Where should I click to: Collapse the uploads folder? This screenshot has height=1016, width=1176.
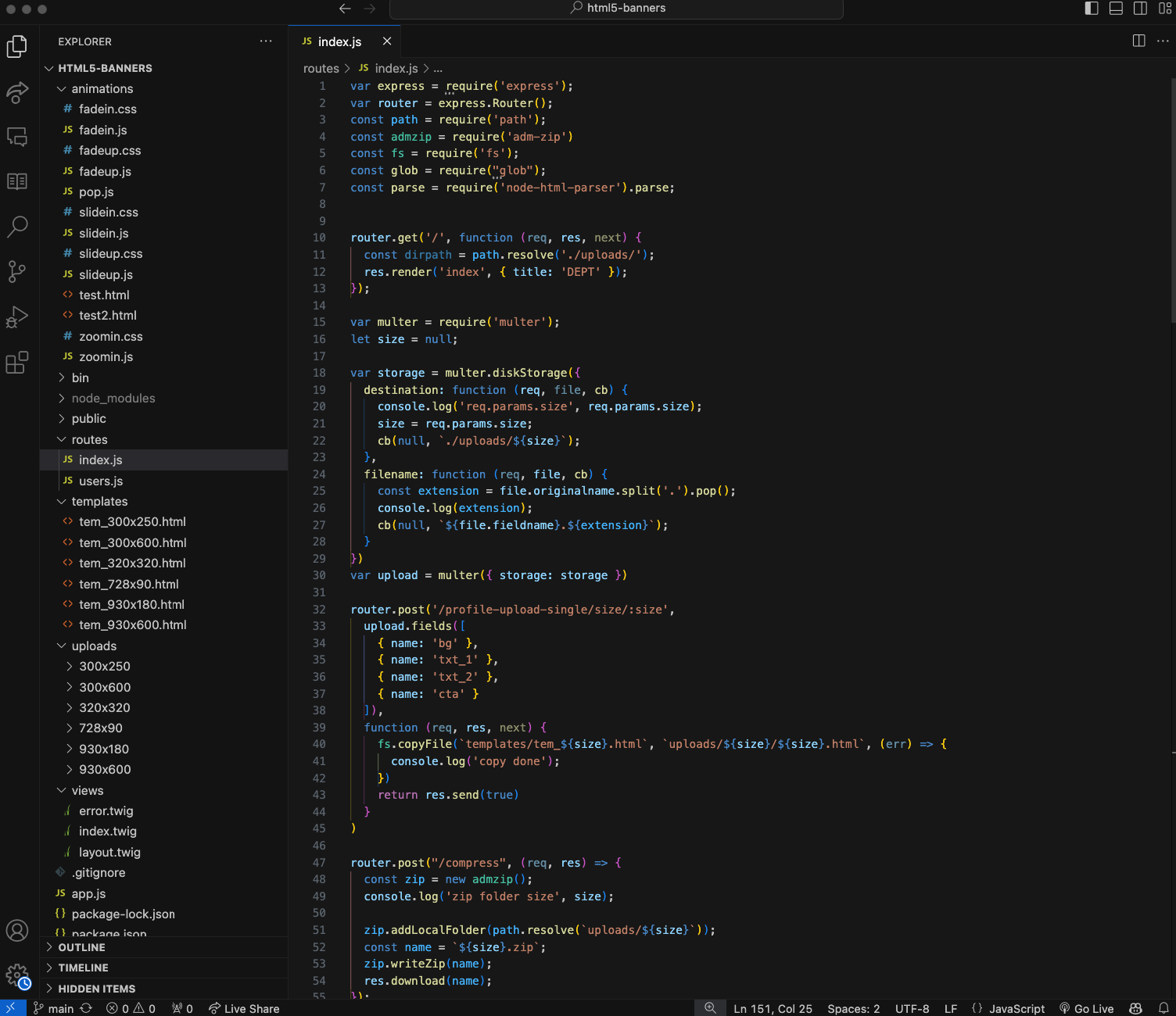click(164, 646)
